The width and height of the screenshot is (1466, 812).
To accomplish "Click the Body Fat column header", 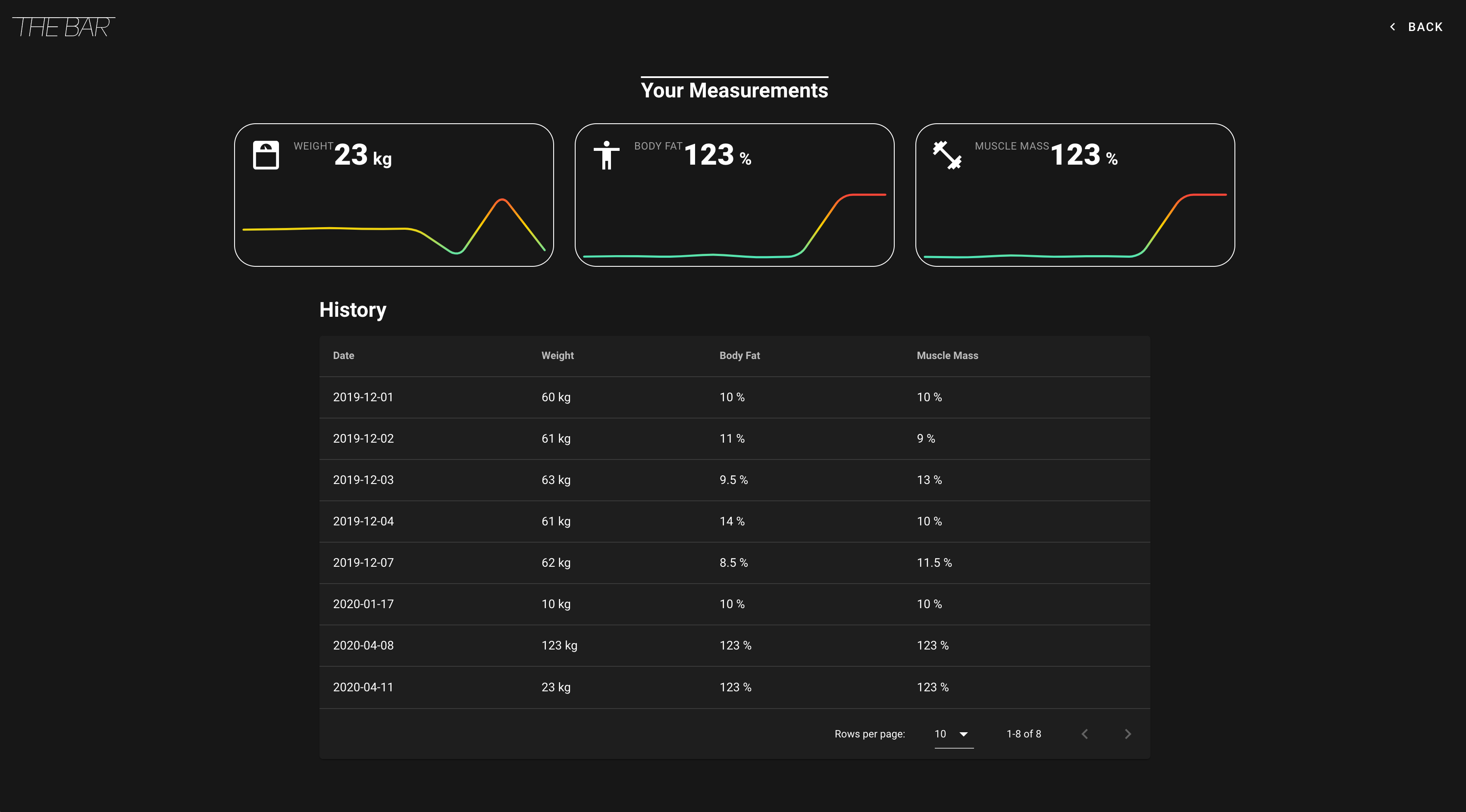I will [x=739, y=356].
